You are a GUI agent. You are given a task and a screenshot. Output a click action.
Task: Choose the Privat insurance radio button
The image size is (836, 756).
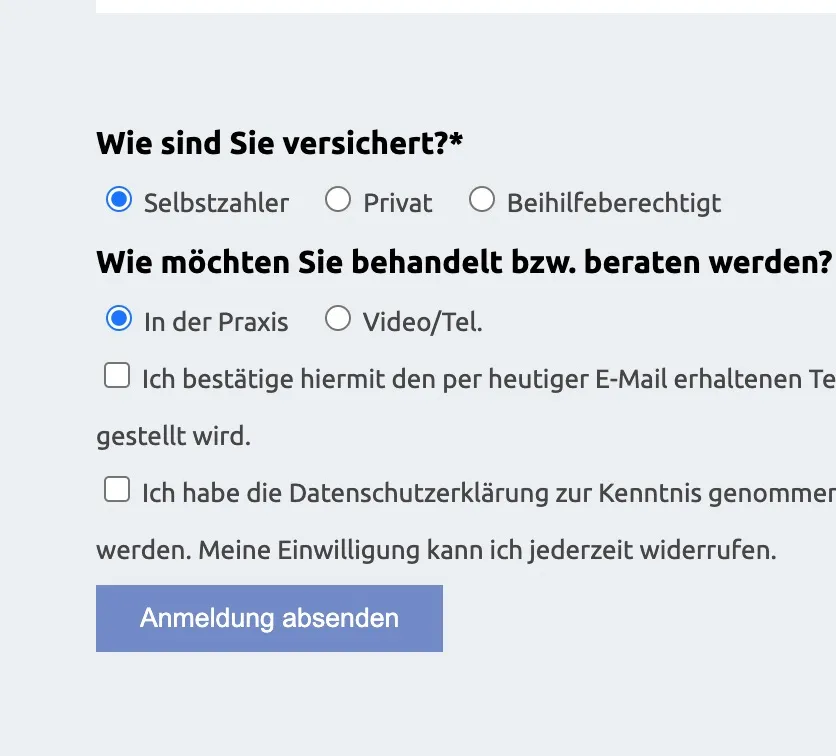338,199
